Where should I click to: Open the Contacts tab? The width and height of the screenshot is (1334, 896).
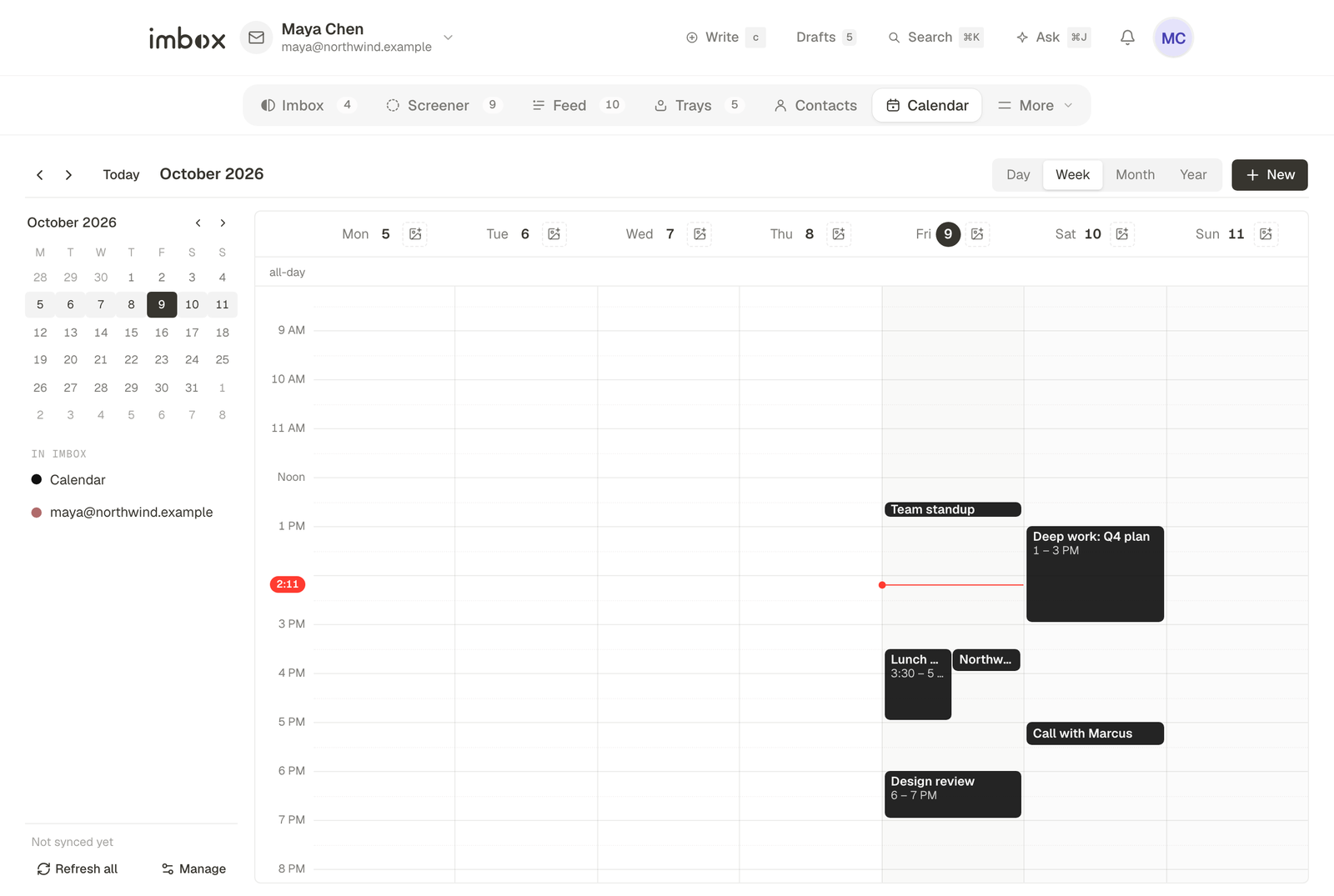pyautogui.click(x=815, y=106)
